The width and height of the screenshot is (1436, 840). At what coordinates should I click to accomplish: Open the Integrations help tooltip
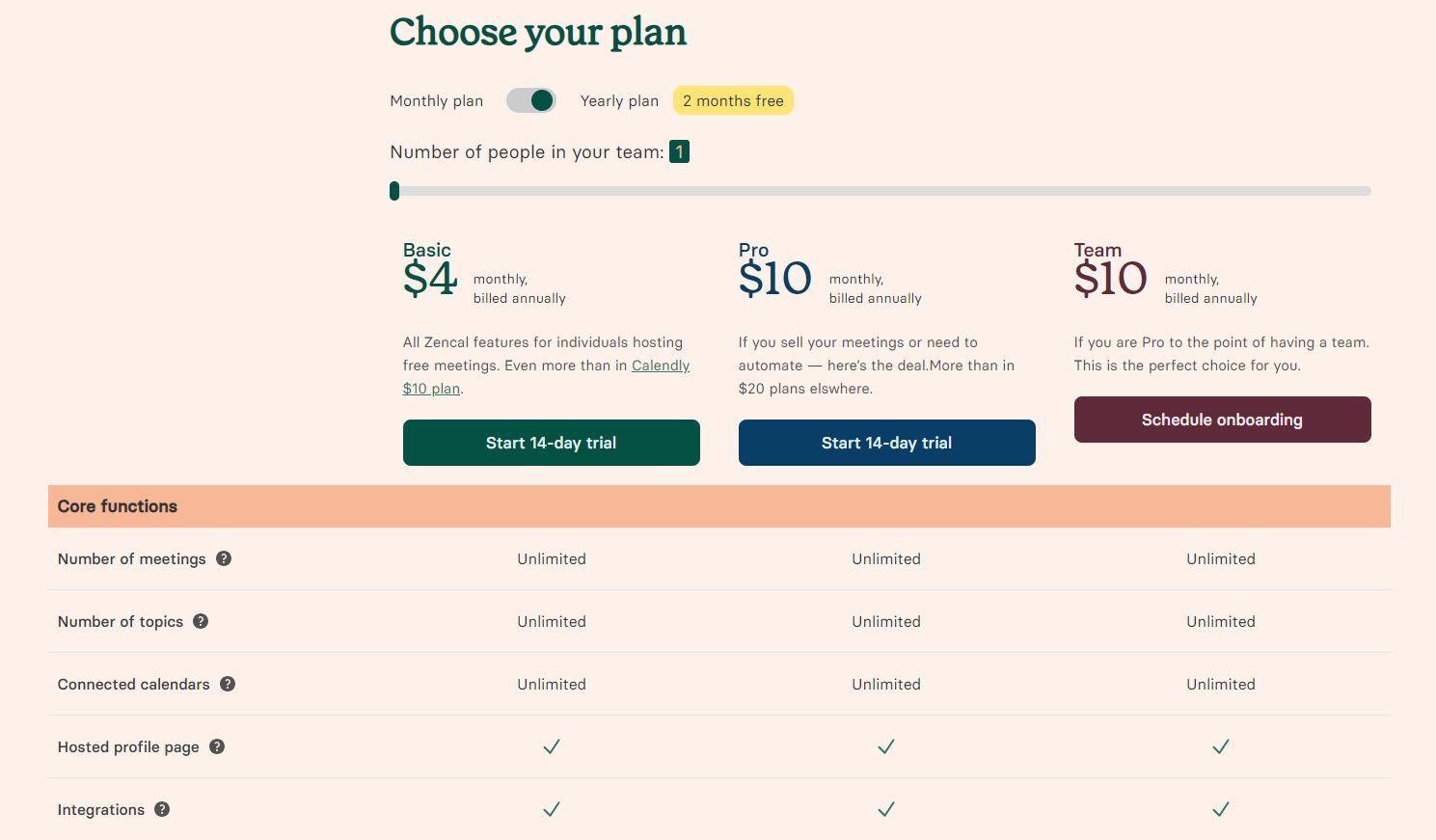tap(161, 809)
